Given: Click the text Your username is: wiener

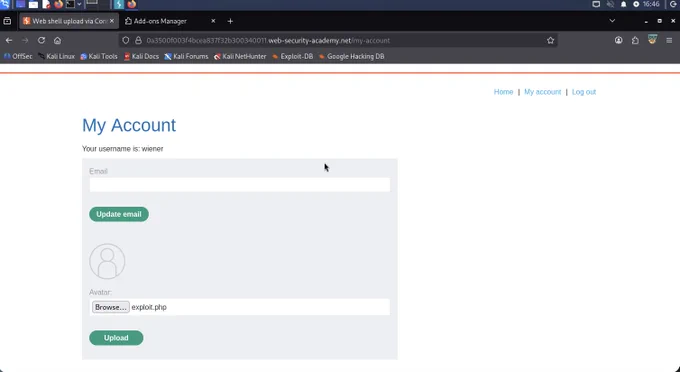Looking at the screenshot, I should [123, 149].
